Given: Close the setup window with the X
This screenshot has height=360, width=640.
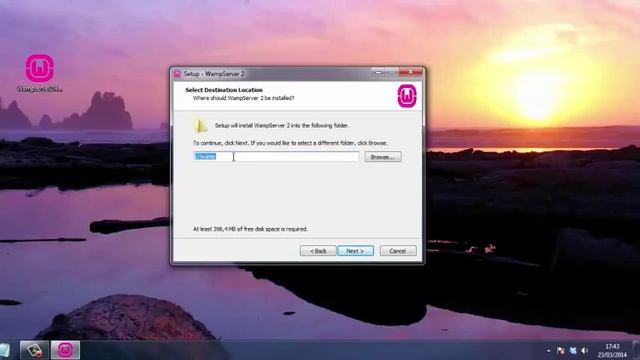Looking at the screenshot, I should pyautogui.click(x=411, y=72).
